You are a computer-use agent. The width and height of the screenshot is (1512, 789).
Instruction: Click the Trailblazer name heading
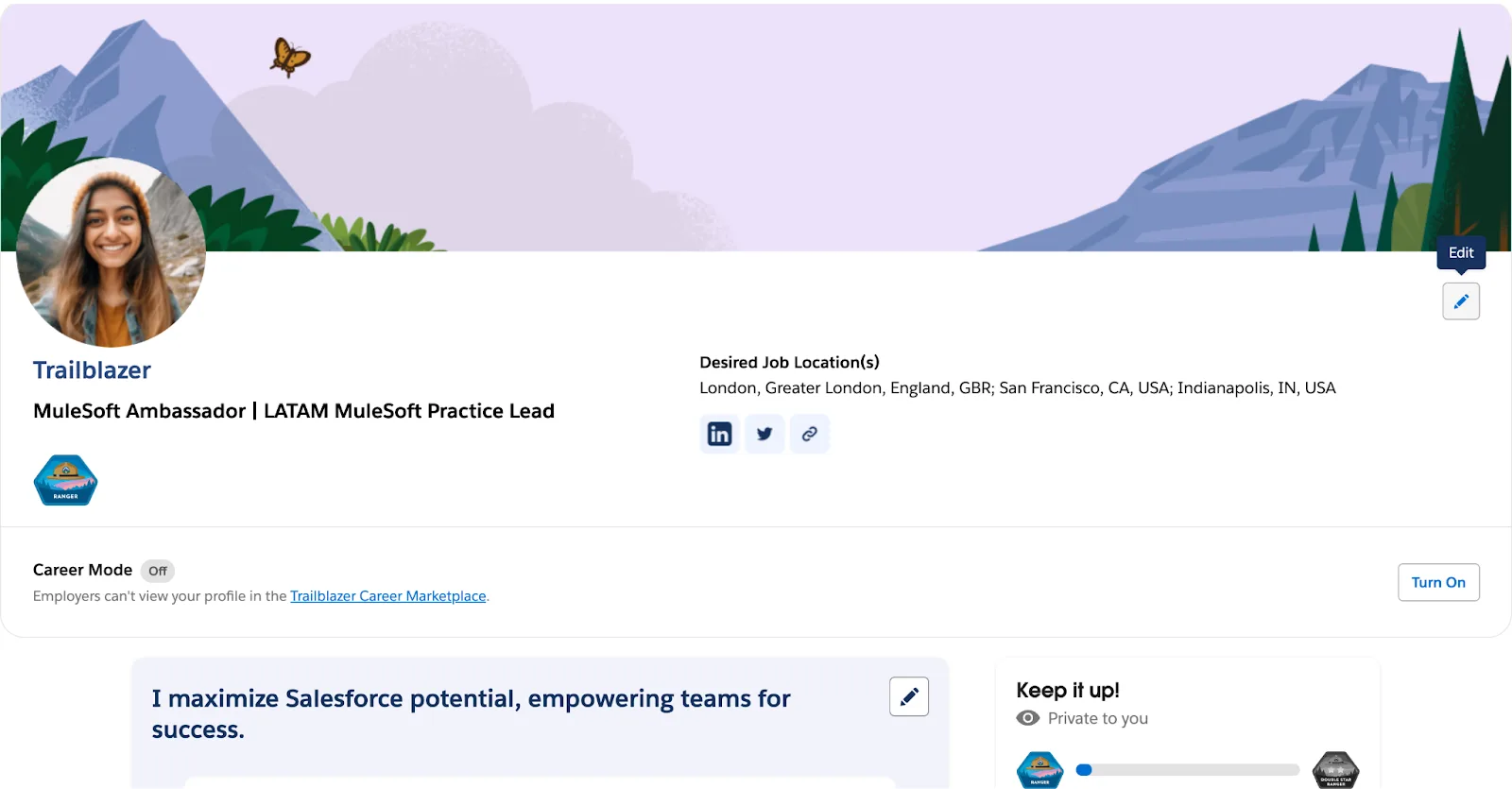[92, 370]
